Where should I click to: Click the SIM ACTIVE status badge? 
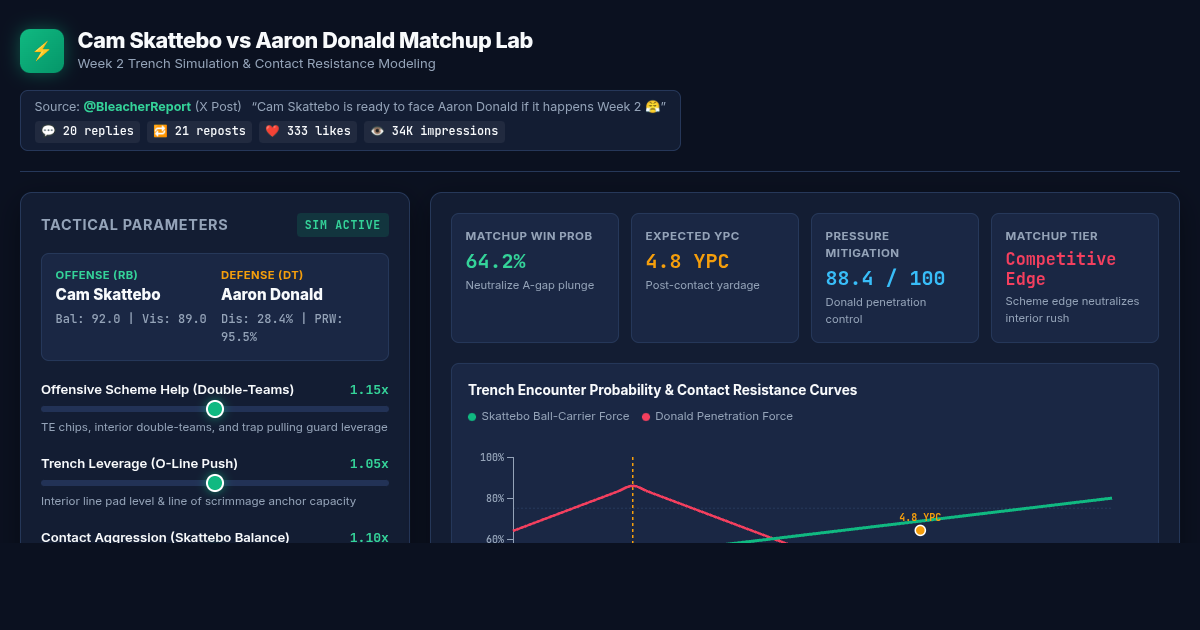point(343,225)
